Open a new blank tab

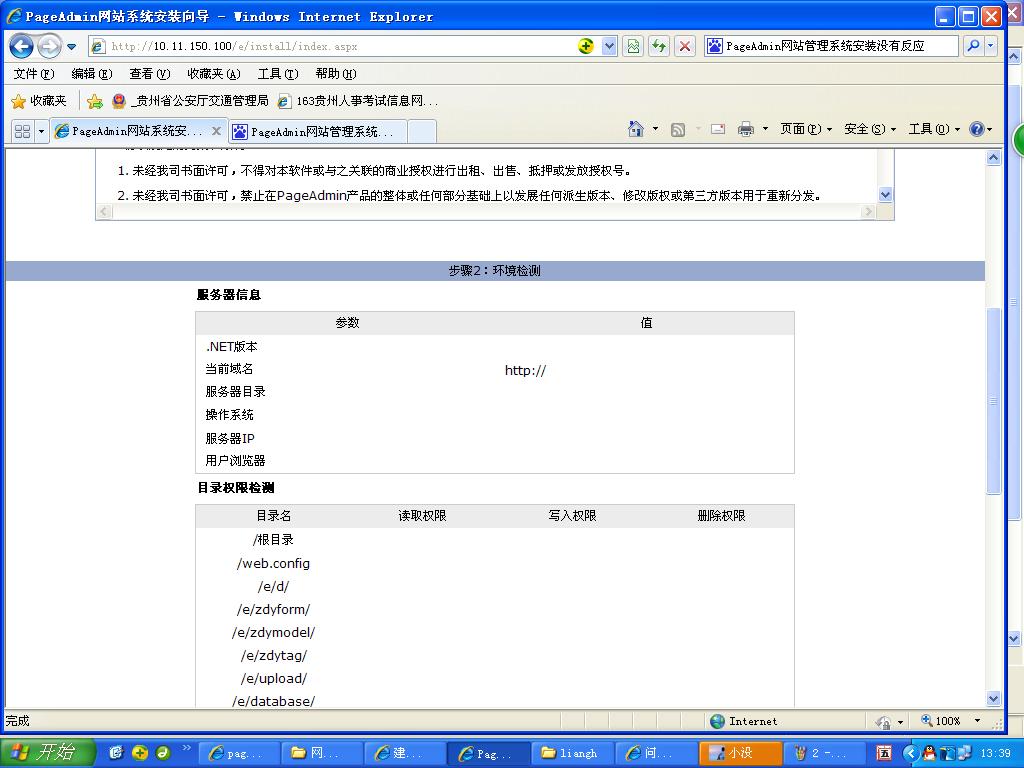(422, 132)
